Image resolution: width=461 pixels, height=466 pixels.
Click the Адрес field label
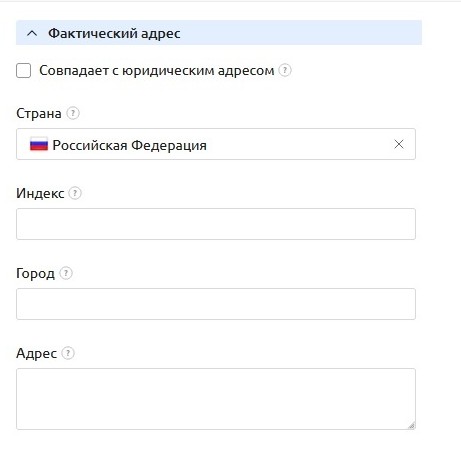[37, 354]
